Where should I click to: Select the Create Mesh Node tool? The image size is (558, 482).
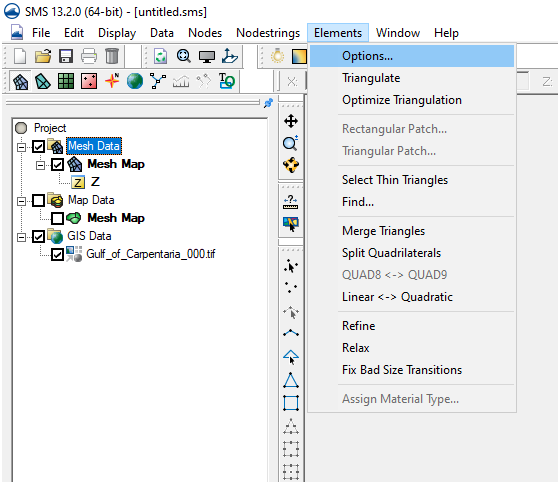coord(291,288)
